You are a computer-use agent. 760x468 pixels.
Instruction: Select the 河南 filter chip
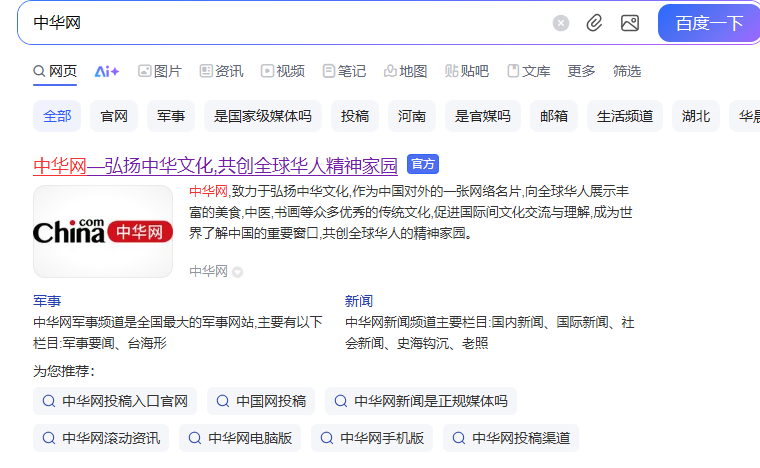pyautogui.click(x=412, y=116)
